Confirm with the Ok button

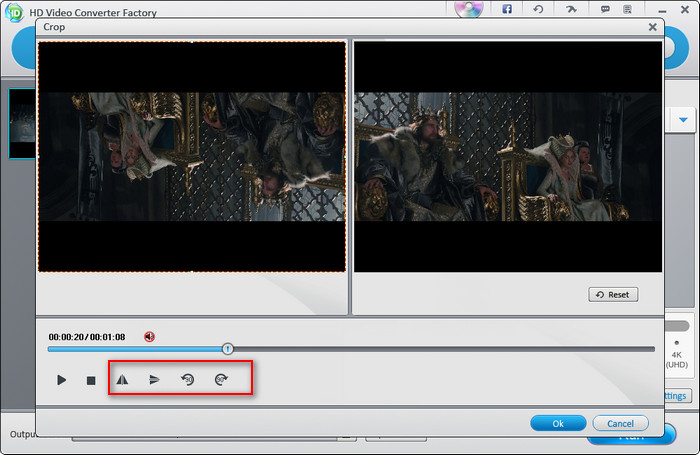(558, 423)
